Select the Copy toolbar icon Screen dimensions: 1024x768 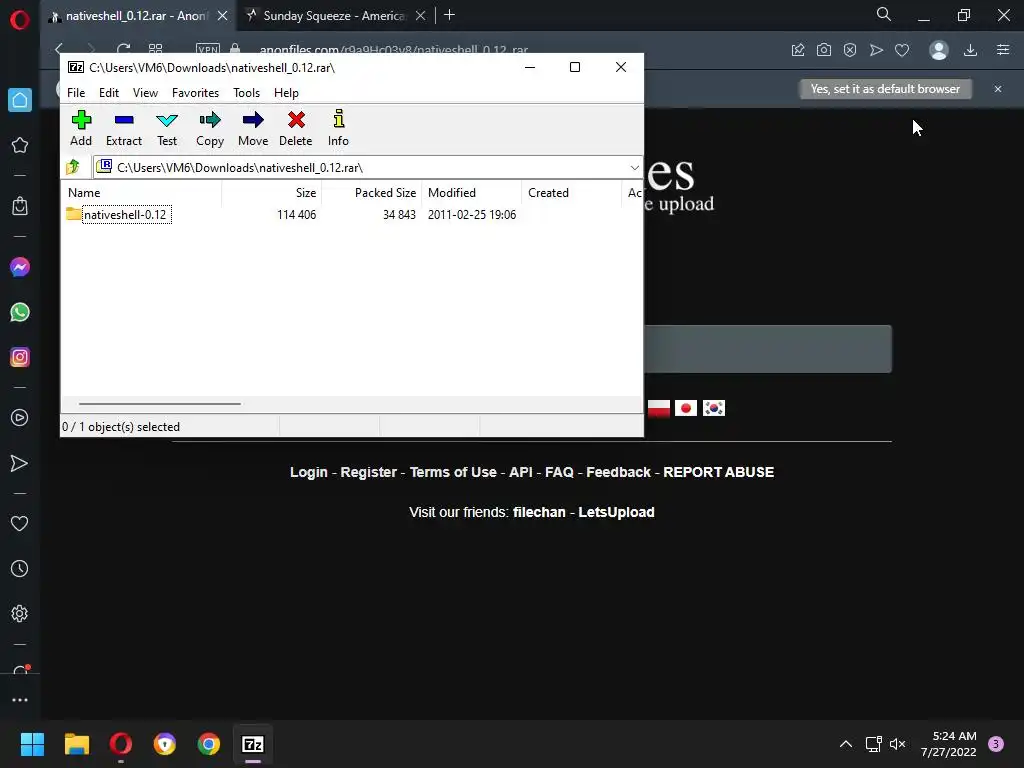210,129
